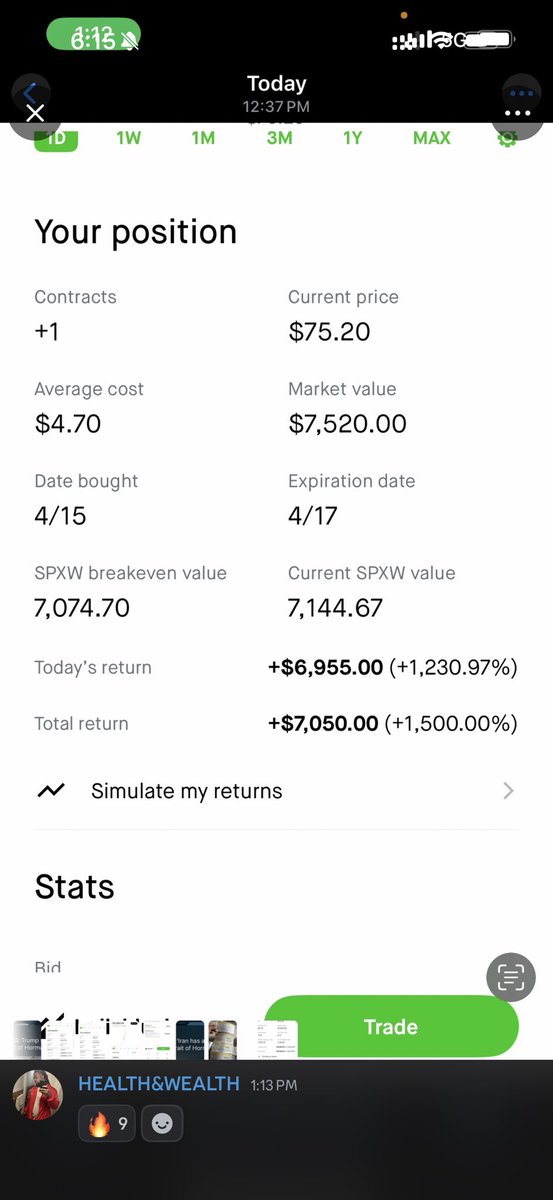
Task: Switch chart range to 1M
Action: 203,138
